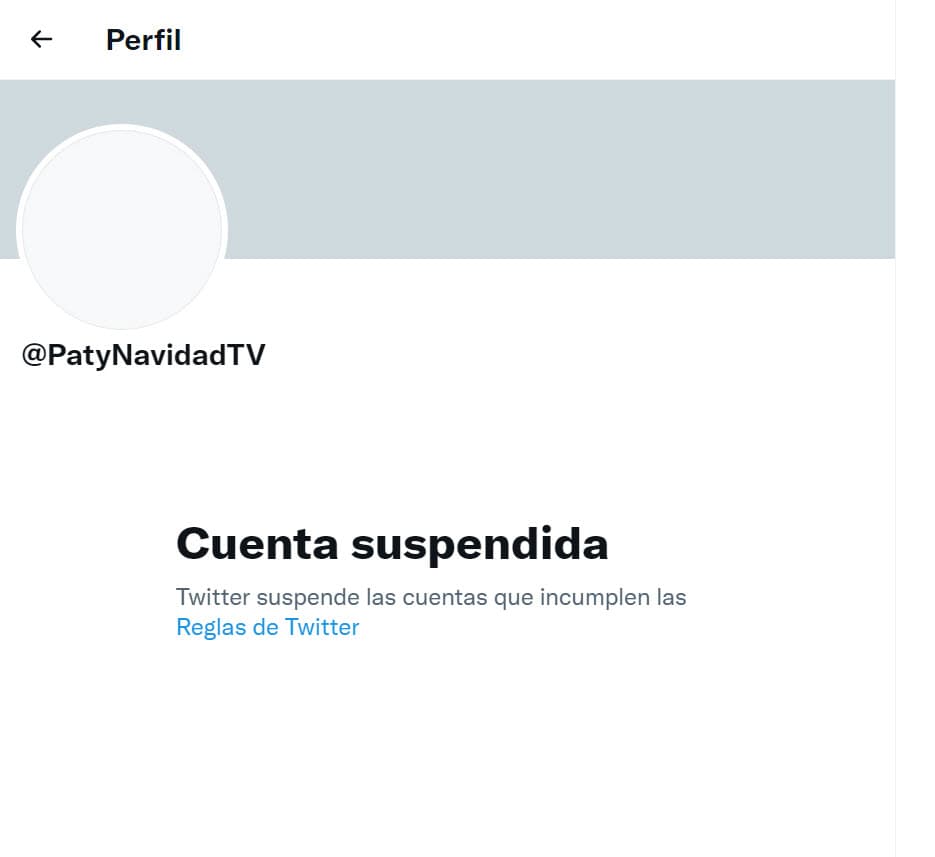
Task: Click the word suspende in the description
Action: click(308, 598)
